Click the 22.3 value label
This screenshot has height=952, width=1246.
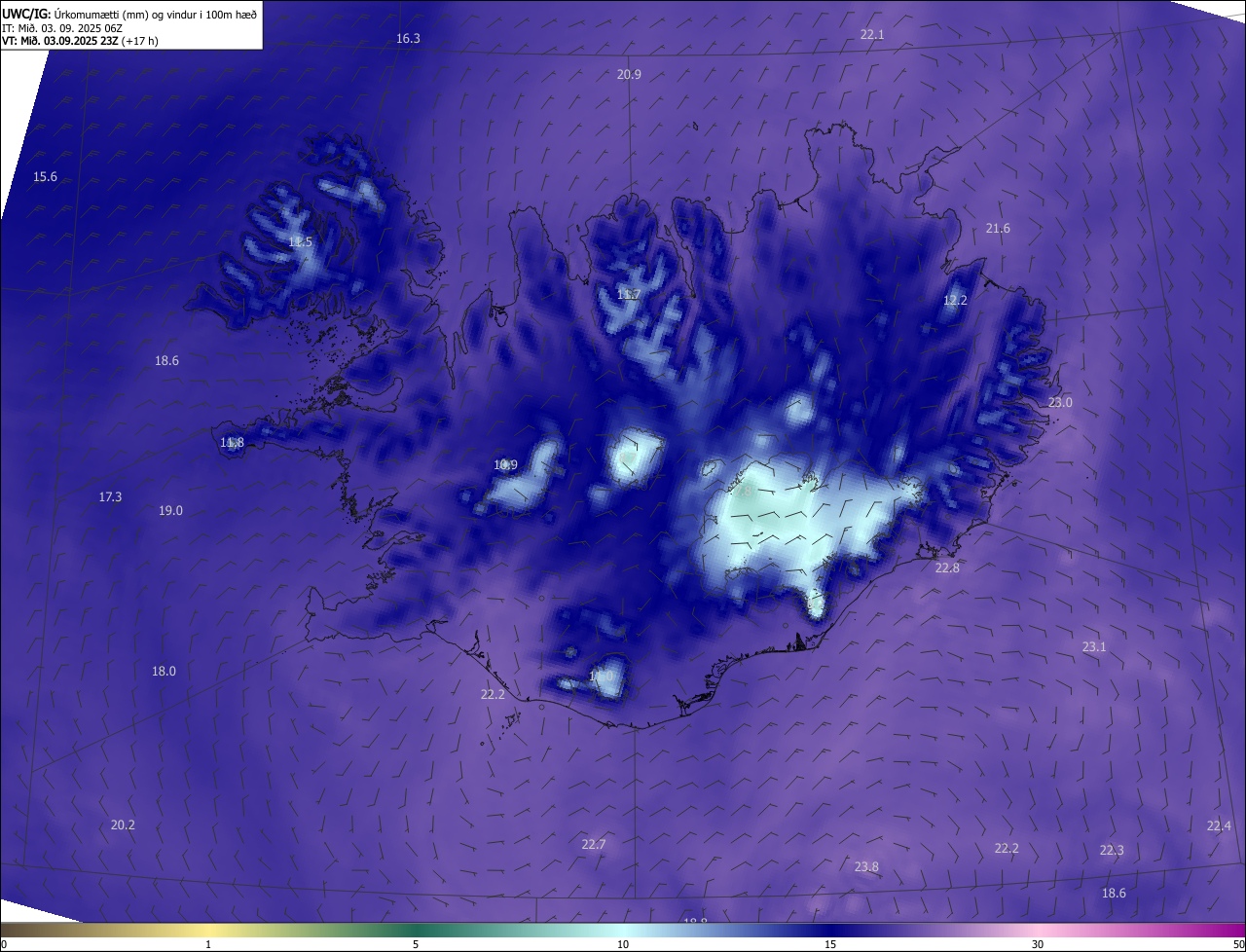pyautogui.click(x=1112, y=851)
